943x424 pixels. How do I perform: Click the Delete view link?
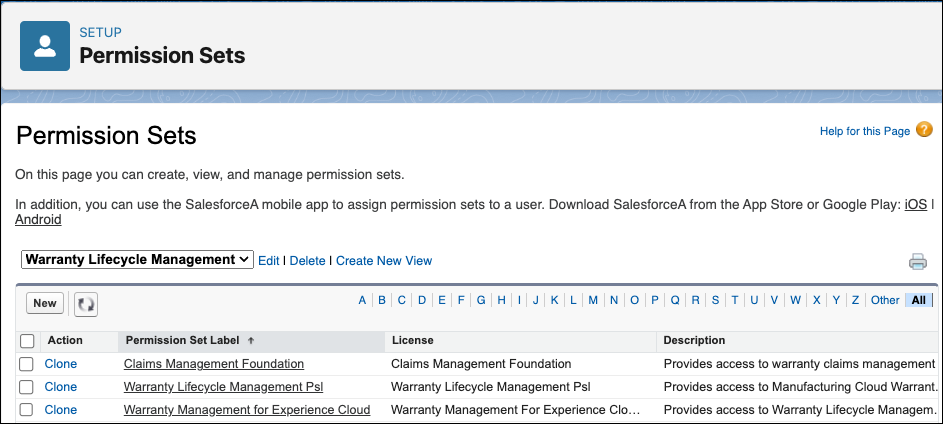click(307, 261)
